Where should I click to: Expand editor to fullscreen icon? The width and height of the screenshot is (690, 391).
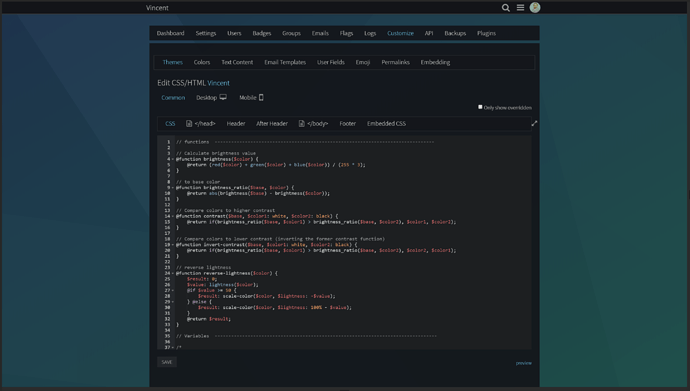[534, 124]
